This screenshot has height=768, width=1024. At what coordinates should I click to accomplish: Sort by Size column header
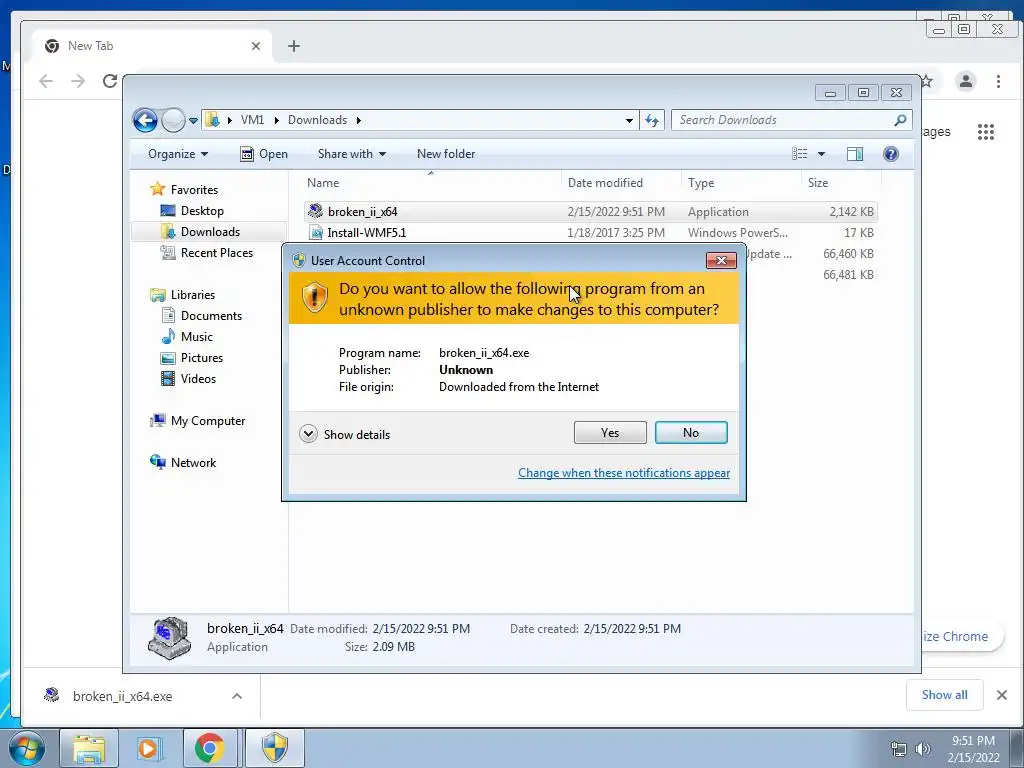point(841,183)
